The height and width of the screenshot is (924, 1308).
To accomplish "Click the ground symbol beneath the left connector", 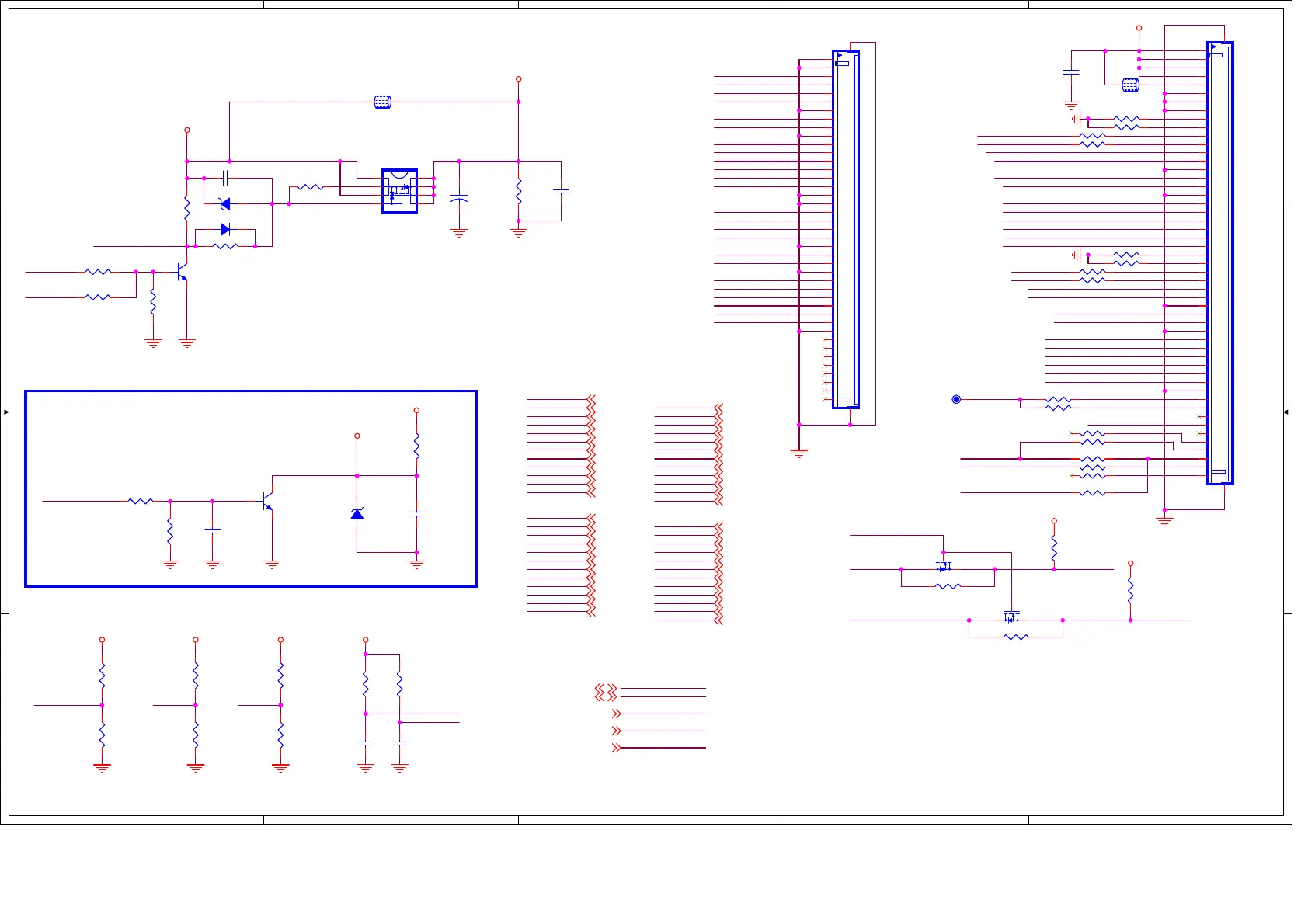I will tap(799, 453).
